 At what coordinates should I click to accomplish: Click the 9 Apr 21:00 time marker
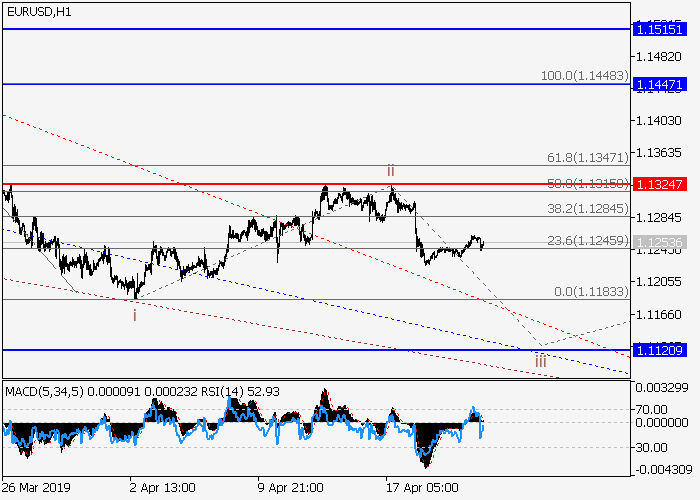290,488
